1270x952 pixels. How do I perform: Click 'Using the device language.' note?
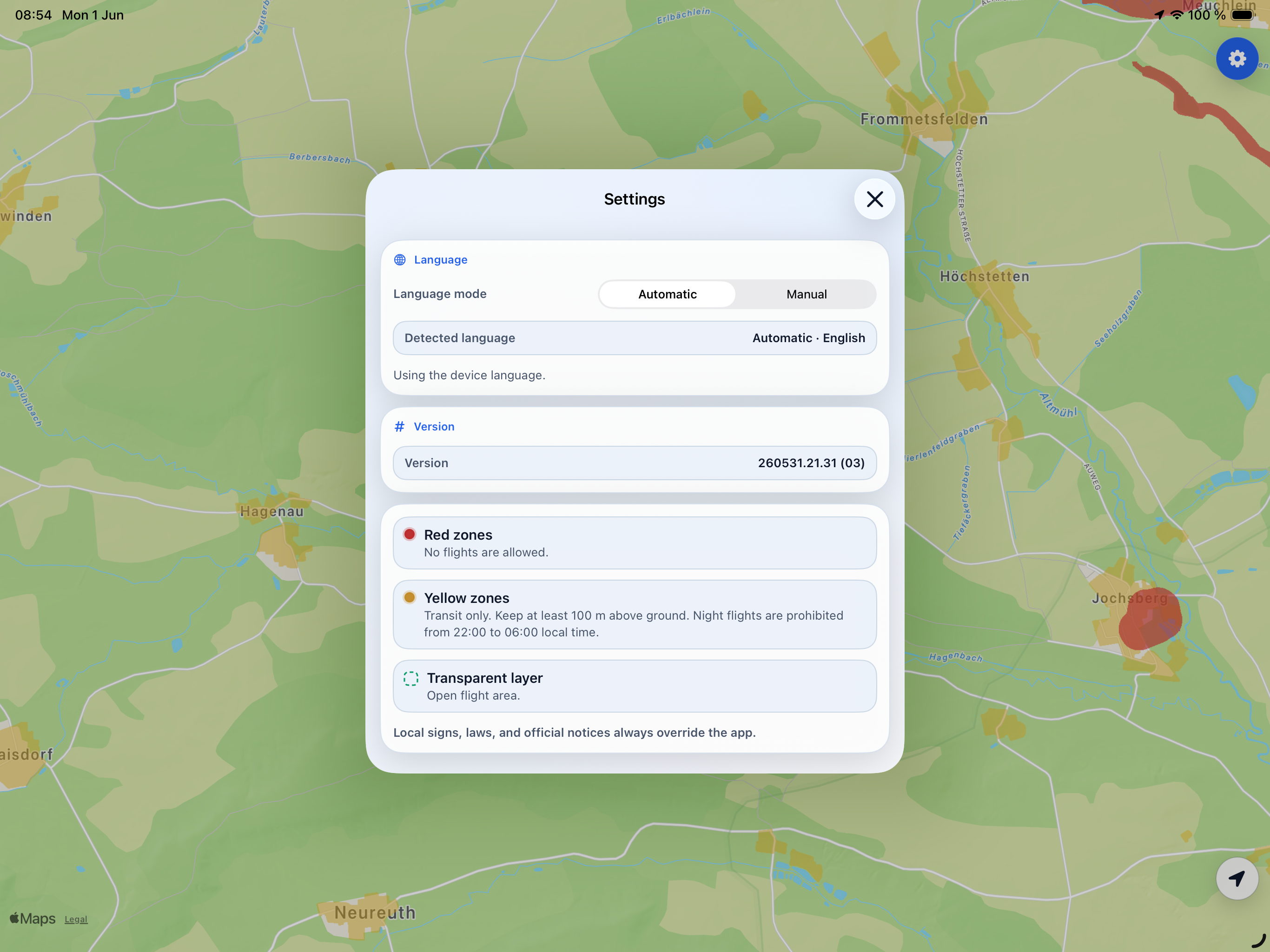(469, 375)
